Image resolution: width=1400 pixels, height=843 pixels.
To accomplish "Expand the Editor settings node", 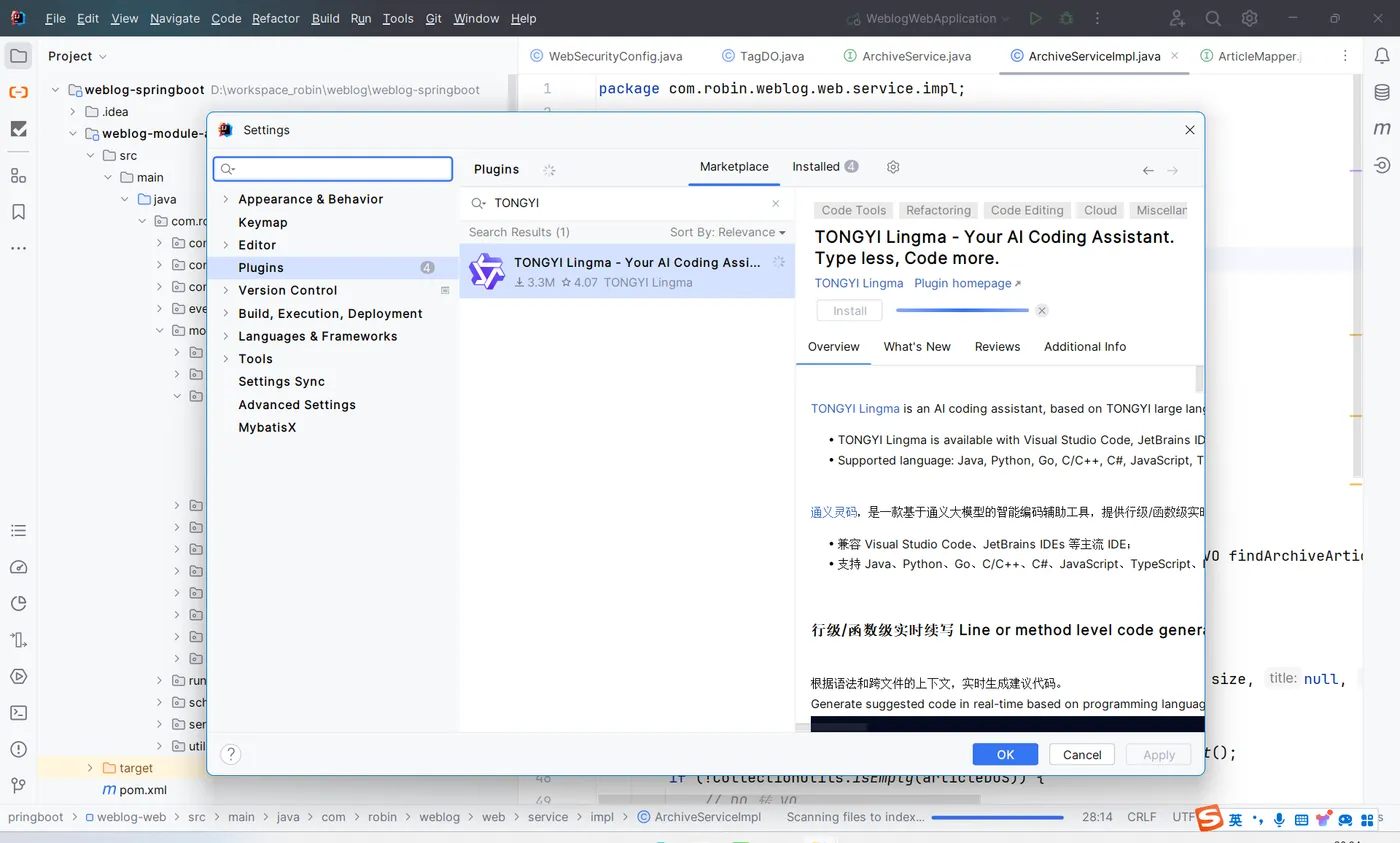I will (226, 245).
